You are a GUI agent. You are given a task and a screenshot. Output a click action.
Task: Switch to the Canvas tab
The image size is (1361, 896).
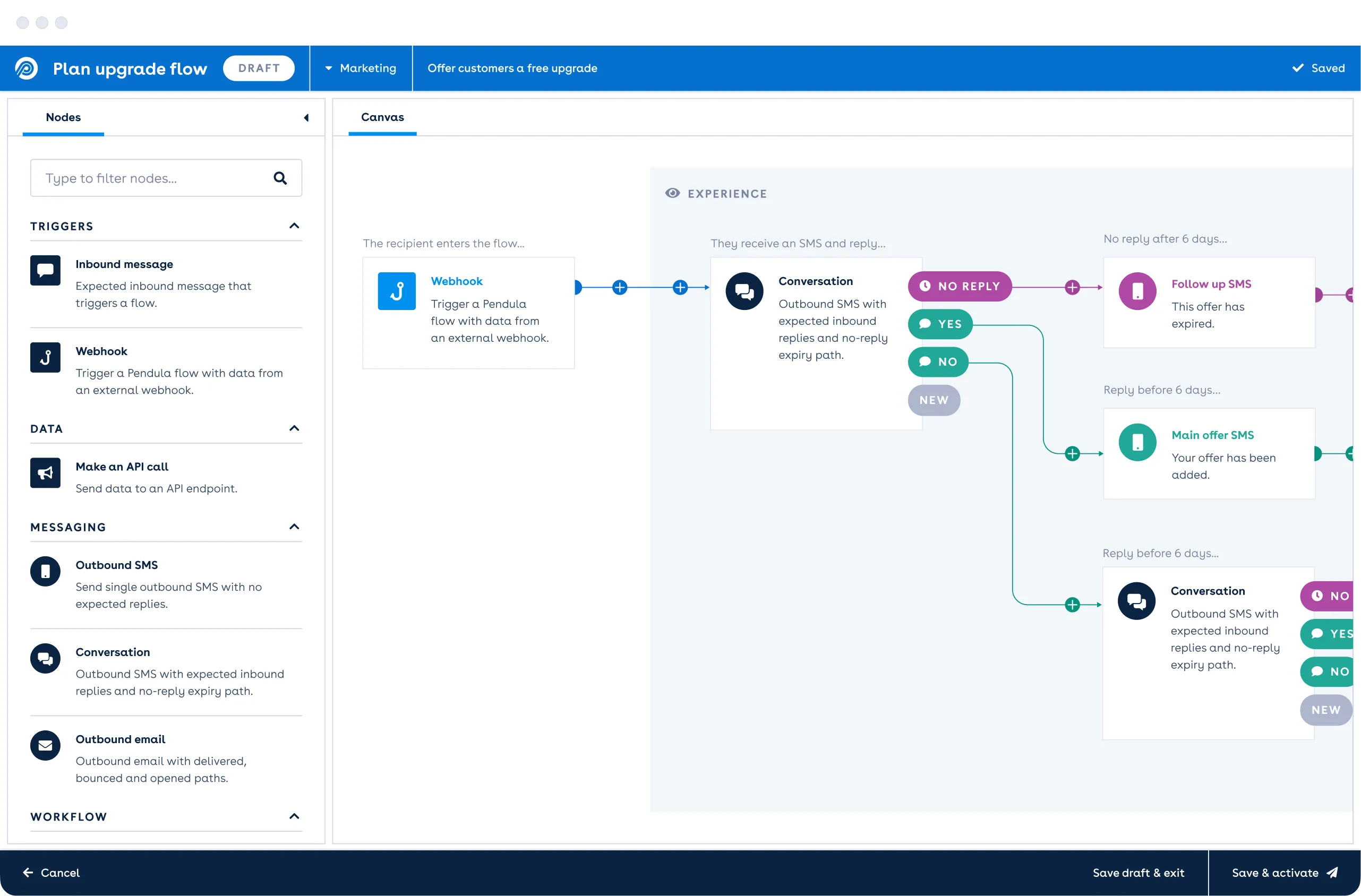tap(382, 117)
